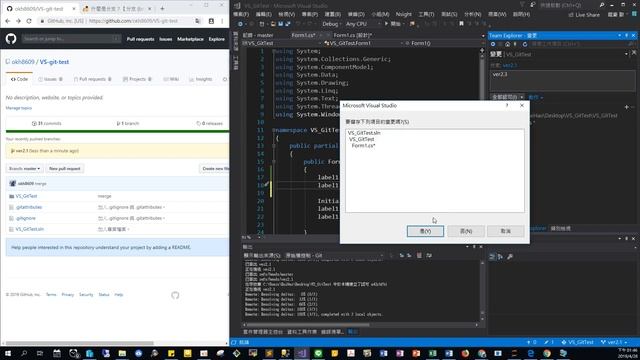The height and width of the screenshot is (360, 640).
Task: View the 0 releases link
Action: [x=209, y=123]
